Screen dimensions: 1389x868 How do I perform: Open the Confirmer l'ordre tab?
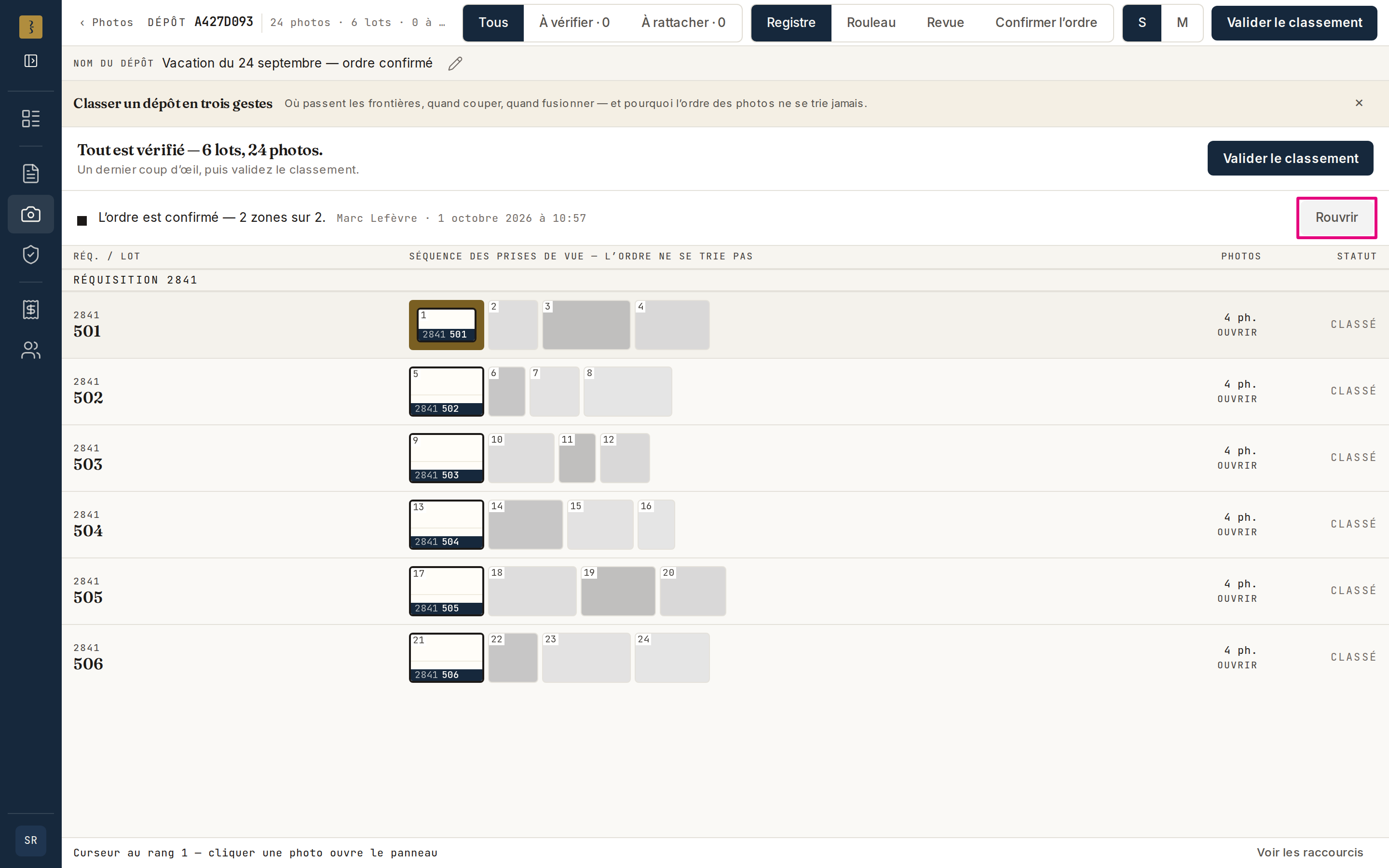point(1046,22)
